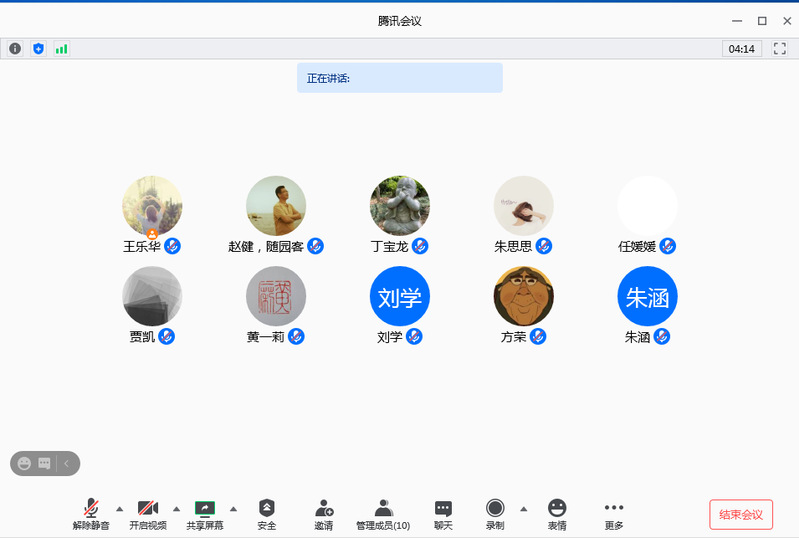
Task: Open the meeting info icon
Action: click(x=15, y=48)
